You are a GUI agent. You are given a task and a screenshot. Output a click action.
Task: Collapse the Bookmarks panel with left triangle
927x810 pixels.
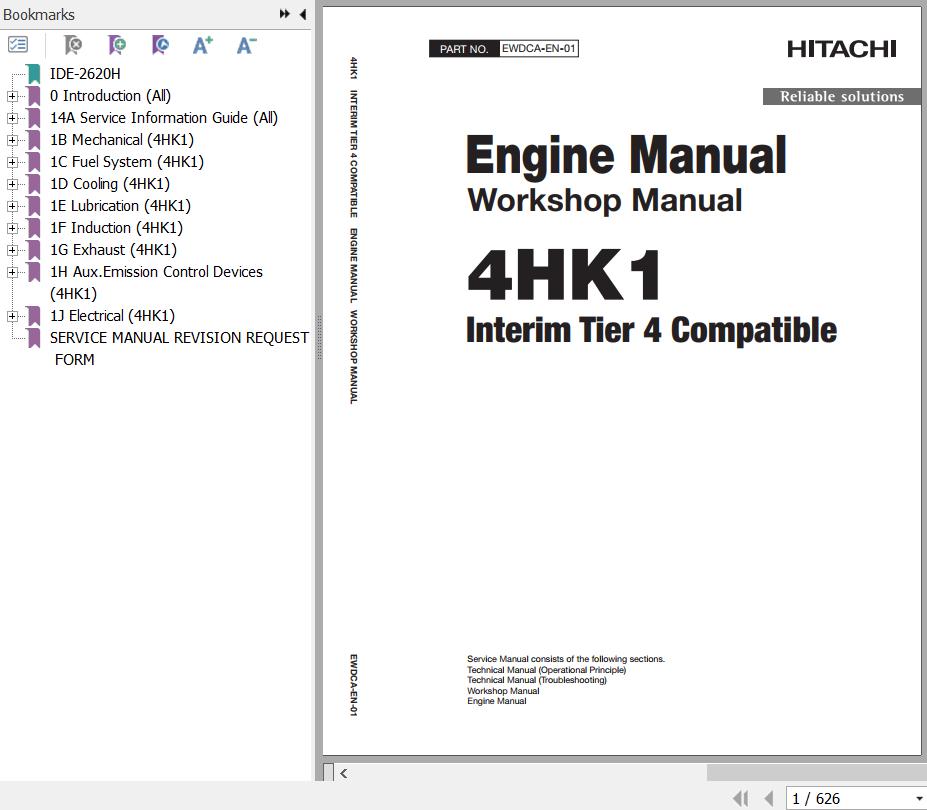303,14
